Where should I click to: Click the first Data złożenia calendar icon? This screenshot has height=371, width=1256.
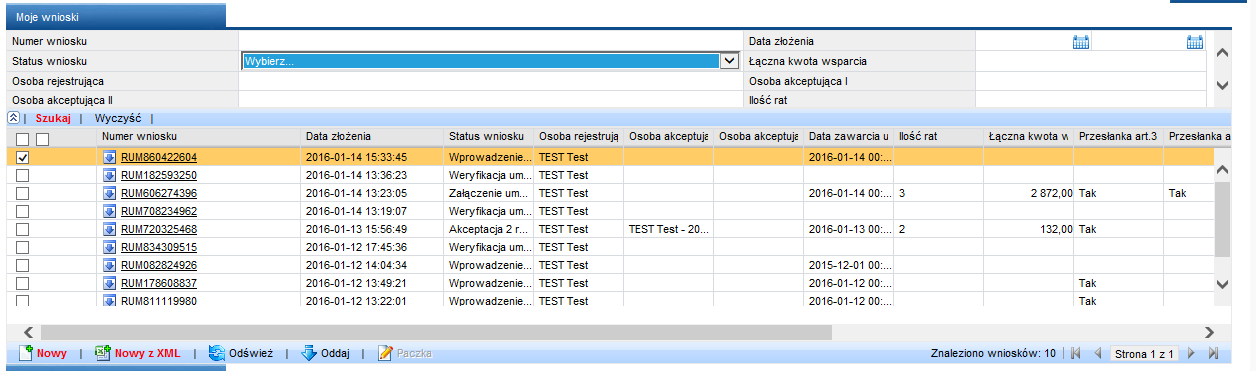(x=1080, y=41)
